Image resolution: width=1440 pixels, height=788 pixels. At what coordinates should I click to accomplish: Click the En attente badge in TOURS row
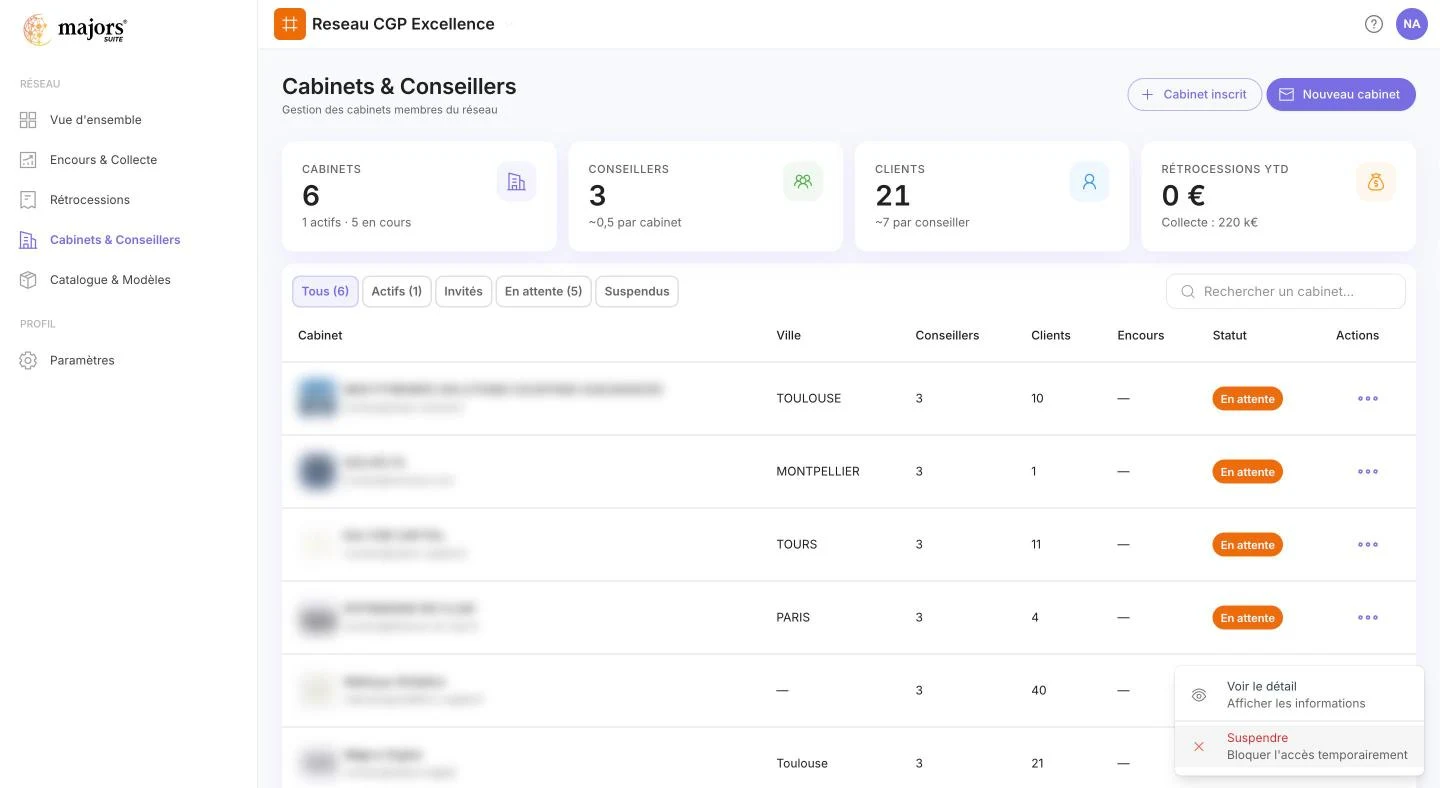(x=1247, y=545)
